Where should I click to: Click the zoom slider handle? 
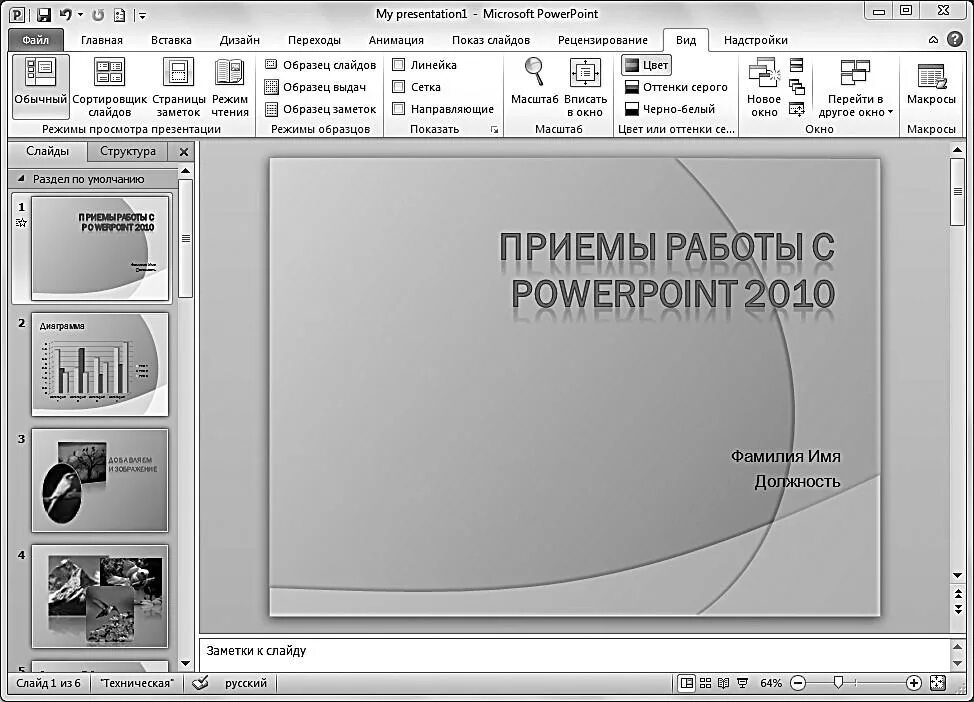pos(838,683)
